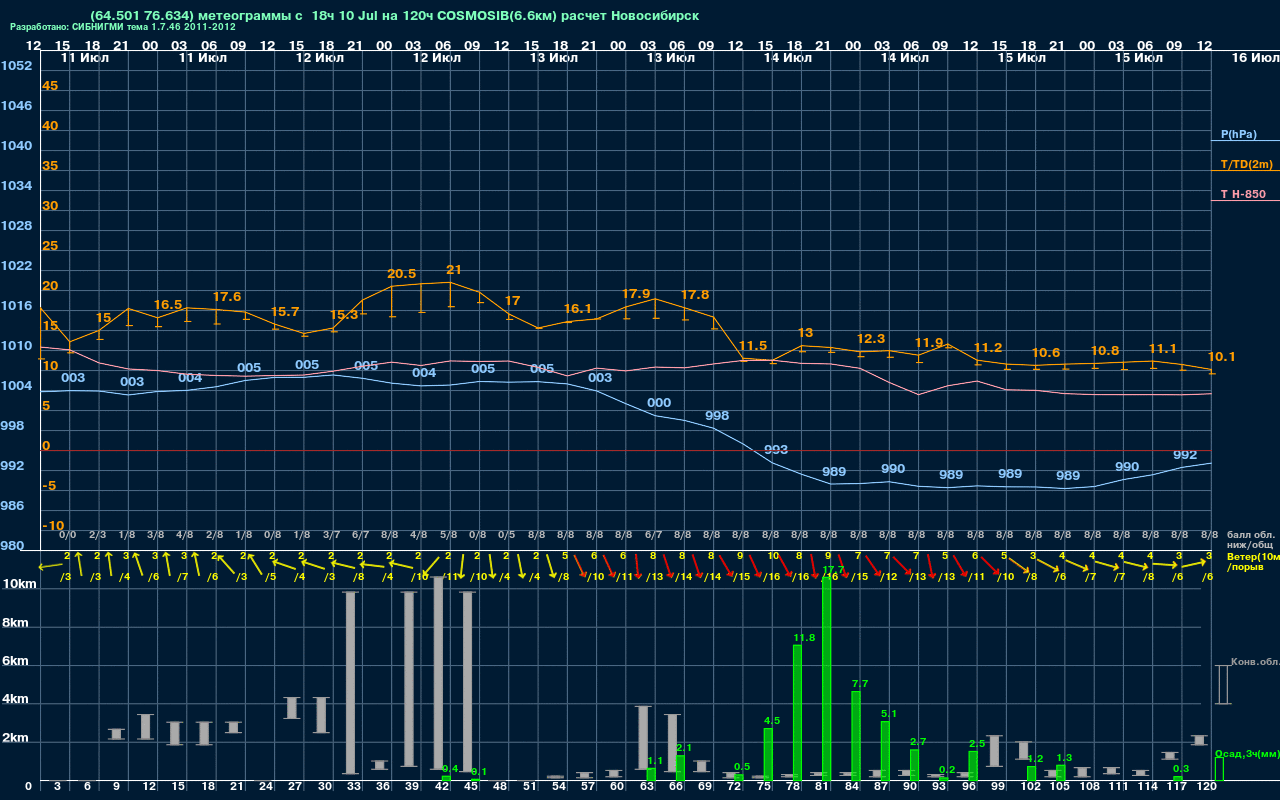
Task: Click the 'Разработано: СИБНИГМИ' credit line
Action: (123, 28)
